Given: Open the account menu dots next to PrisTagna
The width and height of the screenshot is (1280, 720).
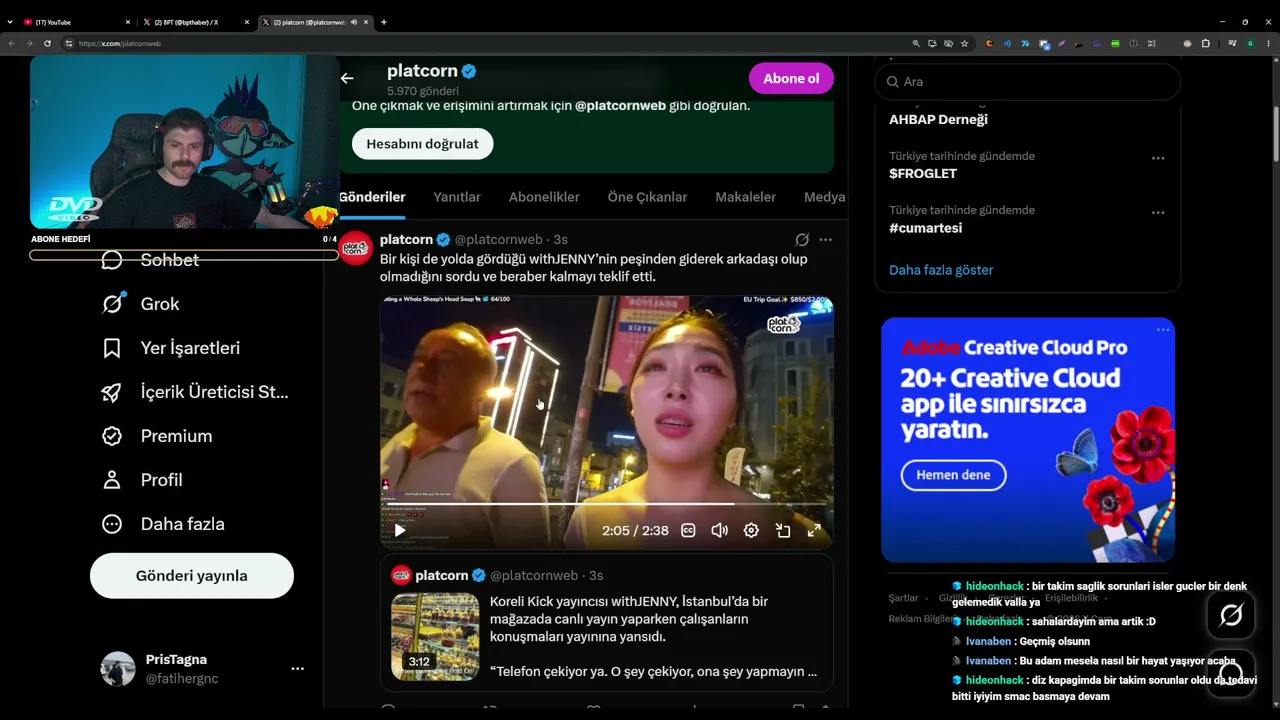Looking at the screenshot, I should 297,669.
